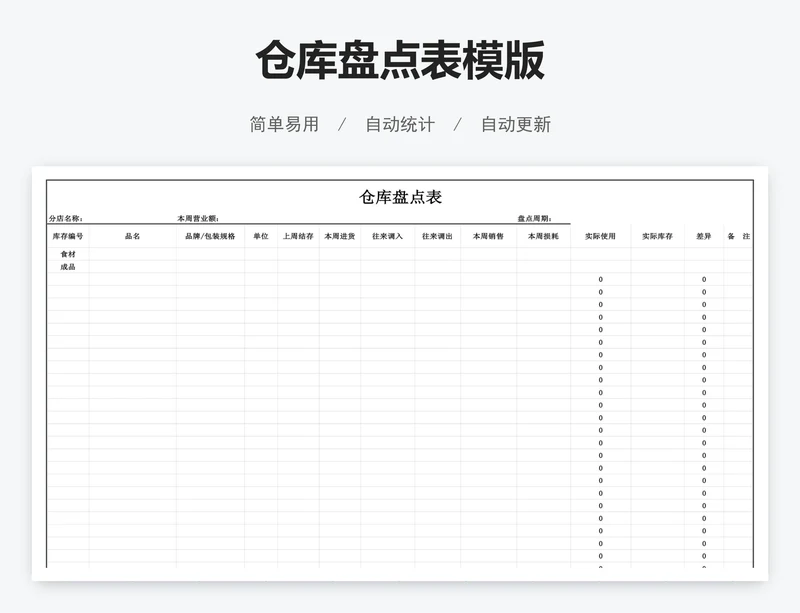Screen dimensions: 800x613
Task: Select the 往来调出 column header
Action: [437, 236]
